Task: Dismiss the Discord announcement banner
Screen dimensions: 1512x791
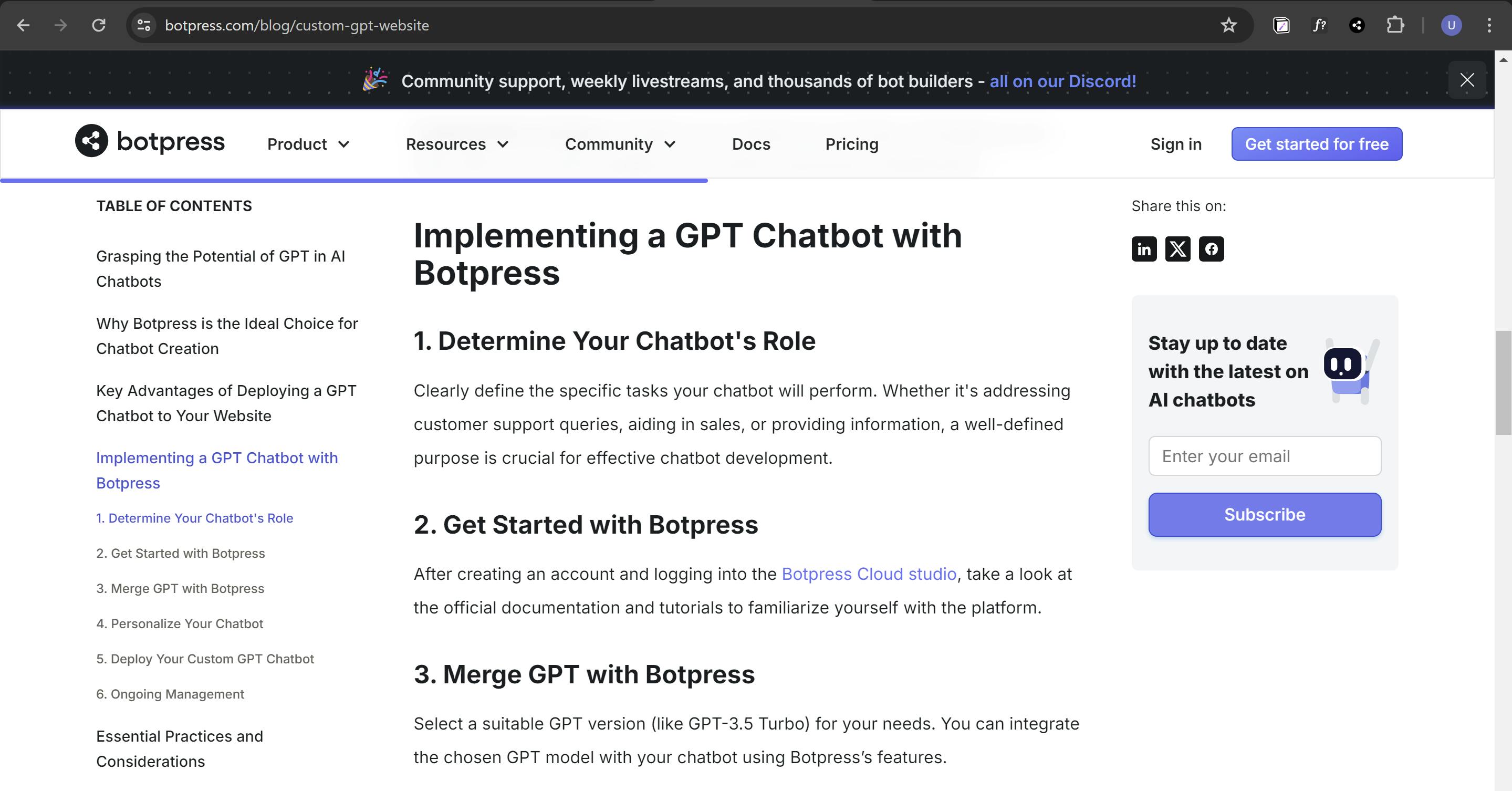Action: pos(1467,80)
